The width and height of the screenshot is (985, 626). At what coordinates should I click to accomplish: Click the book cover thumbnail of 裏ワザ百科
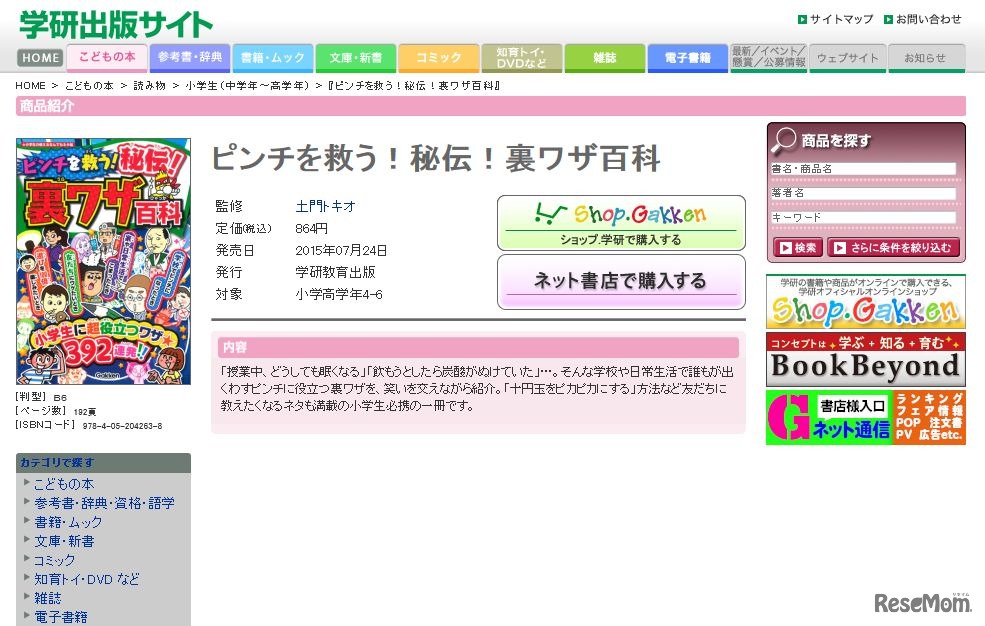[102, 260]
